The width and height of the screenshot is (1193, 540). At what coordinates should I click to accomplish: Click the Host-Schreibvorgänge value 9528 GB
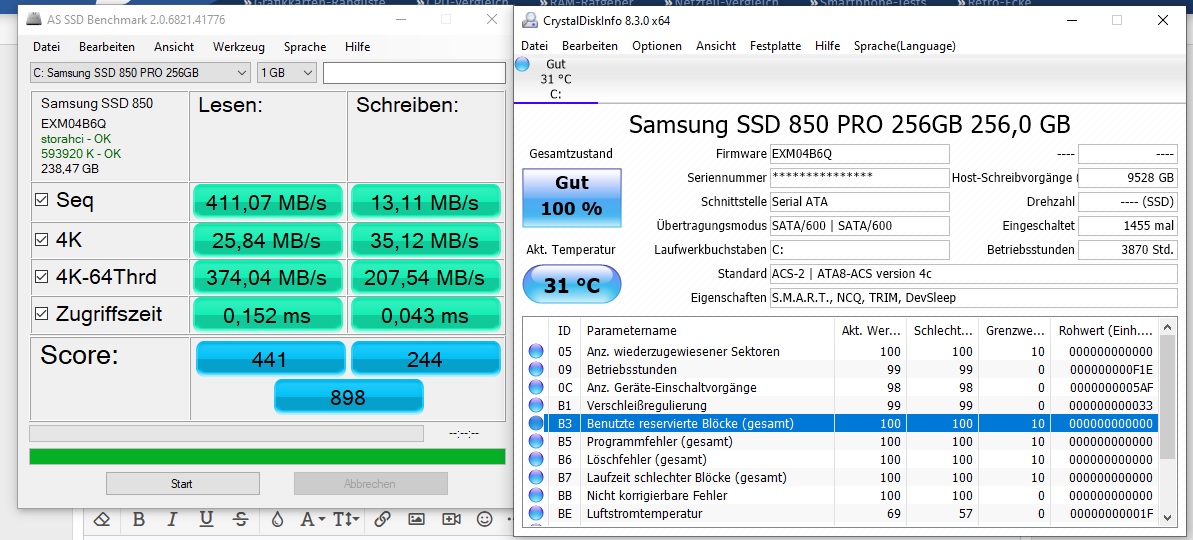click(1128, 178)
